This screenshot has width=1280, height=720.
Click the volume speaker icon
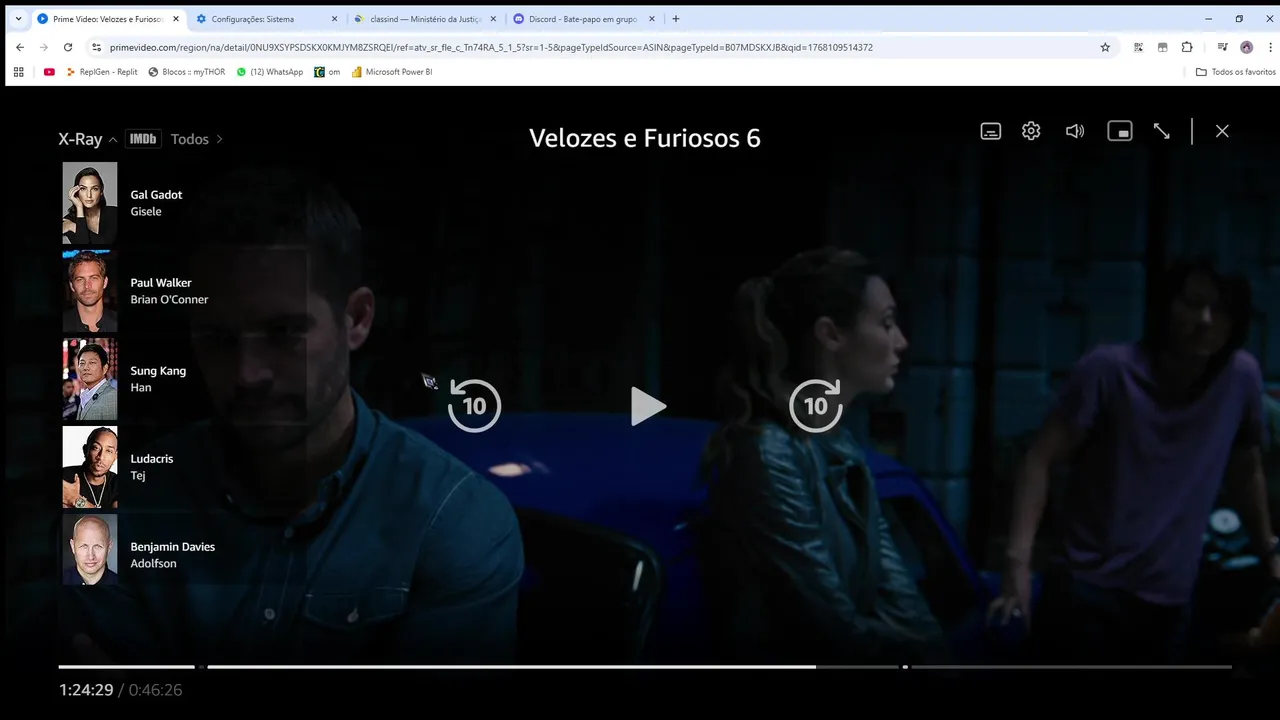pyautogui.click(x=1075, y=131)
